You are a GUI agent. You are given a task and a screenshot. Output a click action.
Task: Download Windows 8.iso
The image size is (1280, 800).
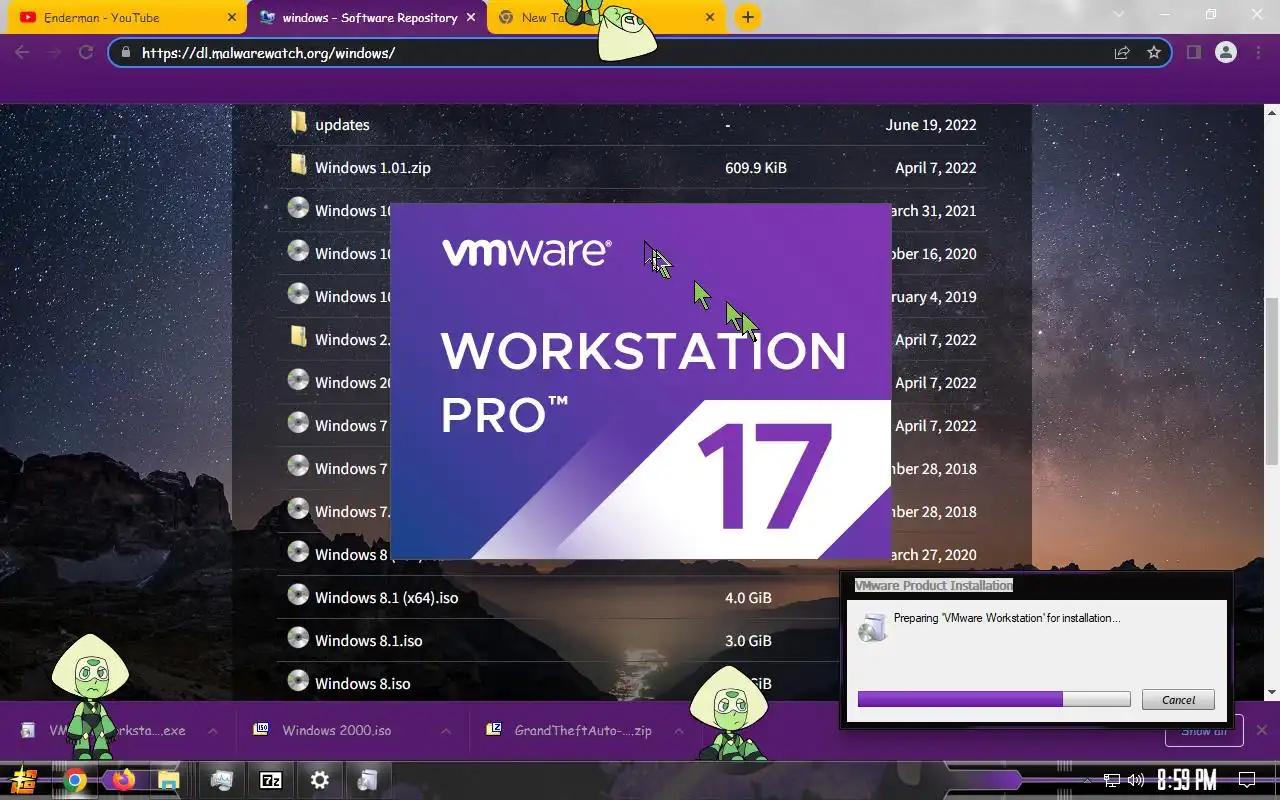coord(362,684)
